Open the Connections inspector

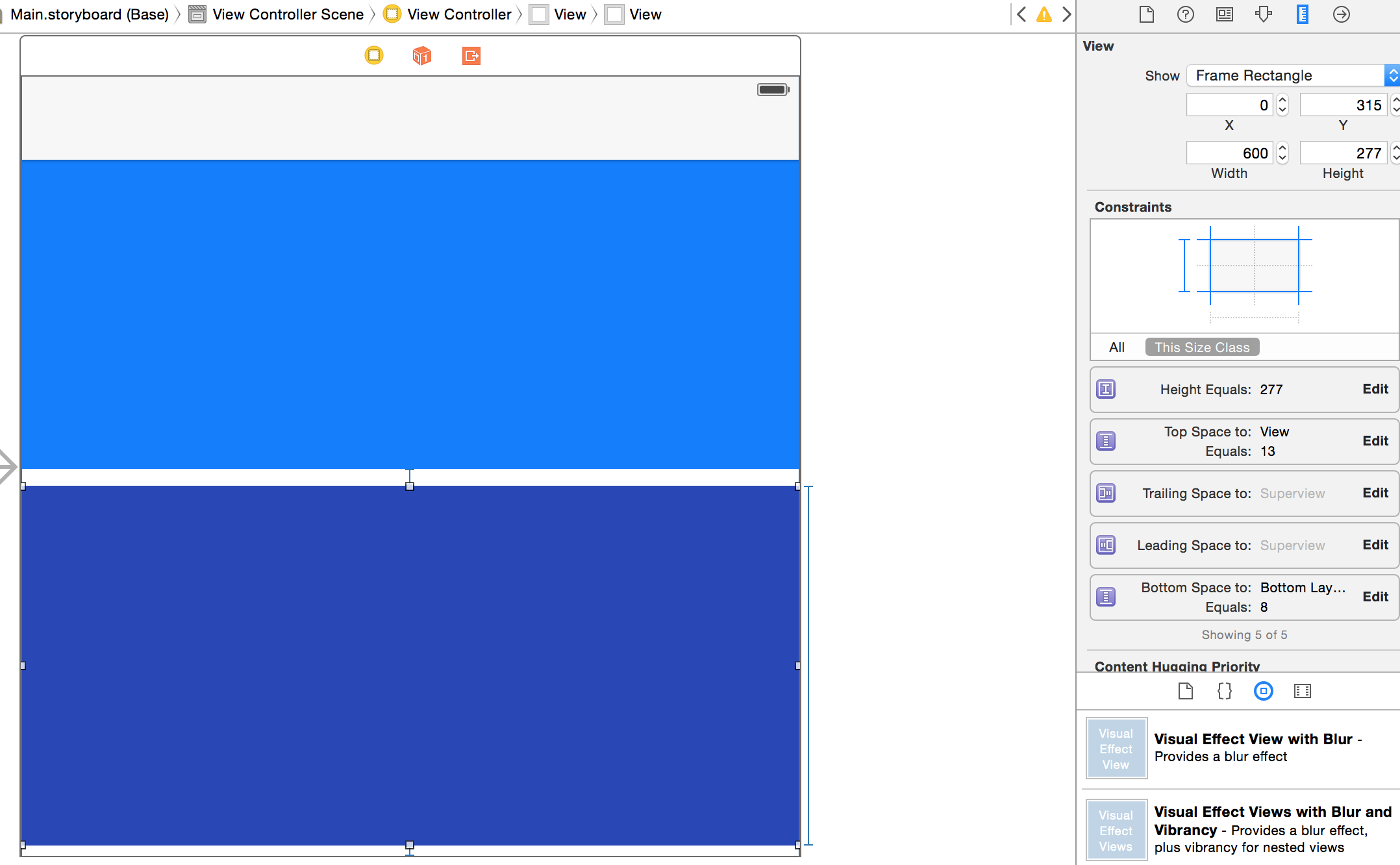coord(1341,14)
